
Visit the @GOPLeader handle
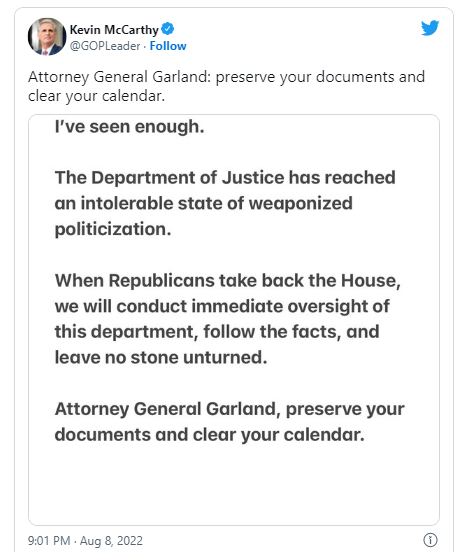click(105, 46)
